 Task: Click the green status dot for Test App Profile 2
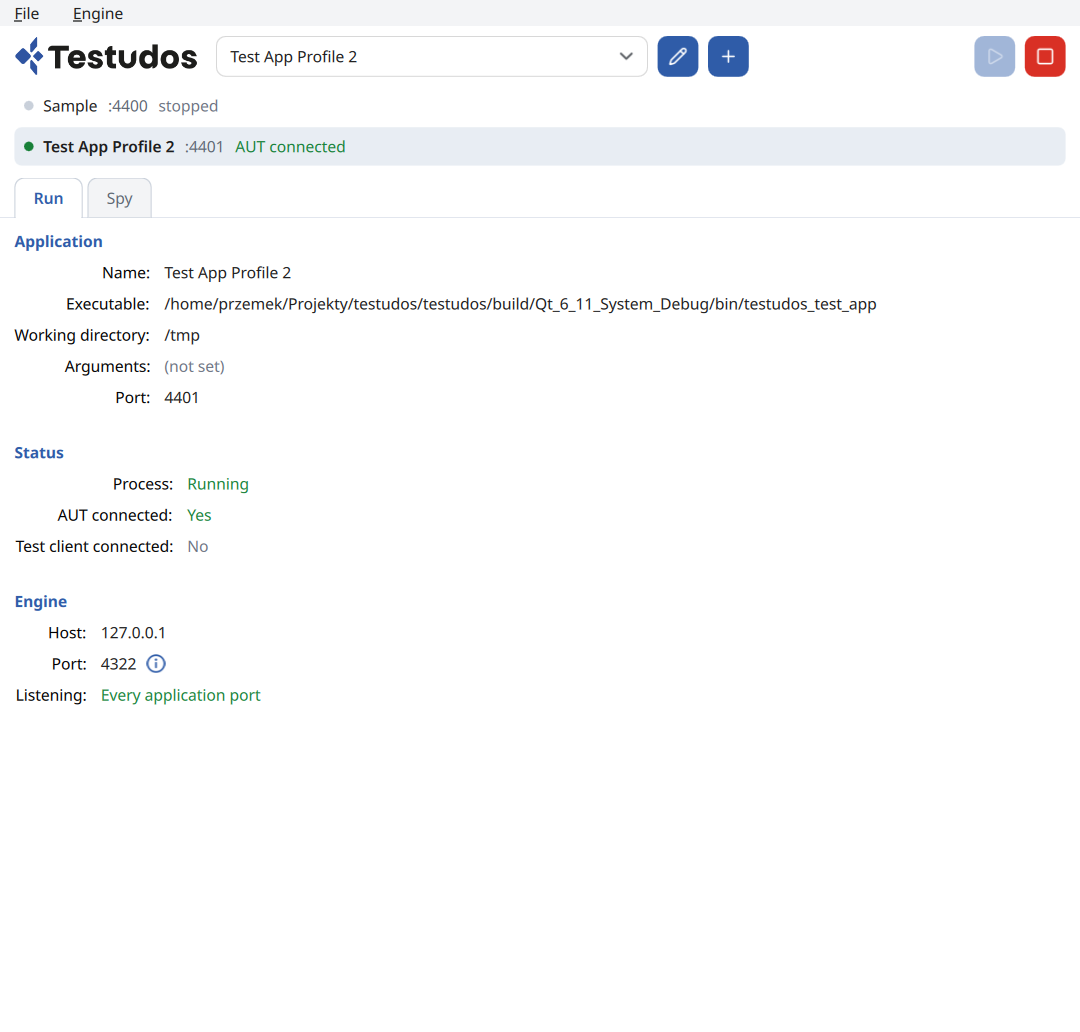pyautogui.click(x=29, y=146)
